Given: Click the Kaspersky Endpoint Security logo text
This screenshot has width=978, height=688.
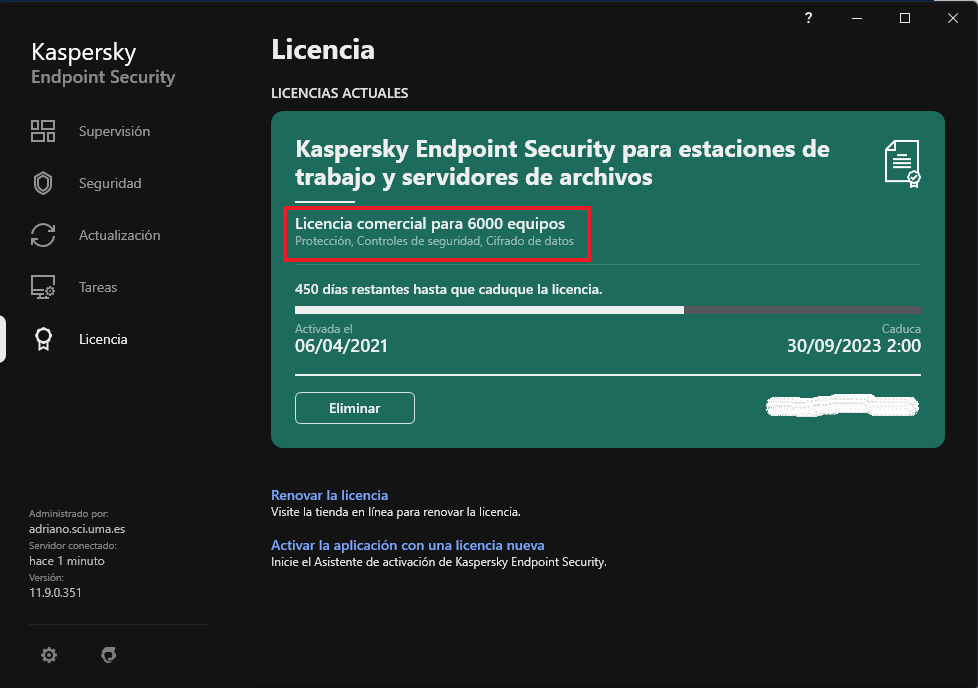Looking at the screenshot, I should 103,63.
